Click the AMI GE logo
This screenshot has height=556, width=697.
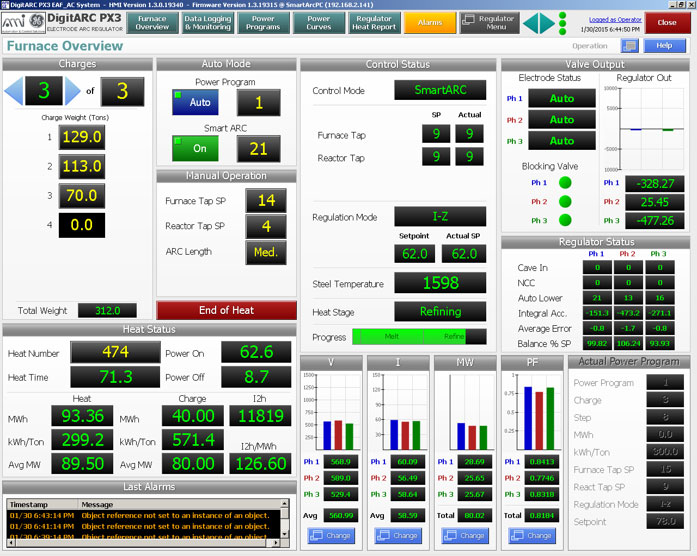click(23, 23)
